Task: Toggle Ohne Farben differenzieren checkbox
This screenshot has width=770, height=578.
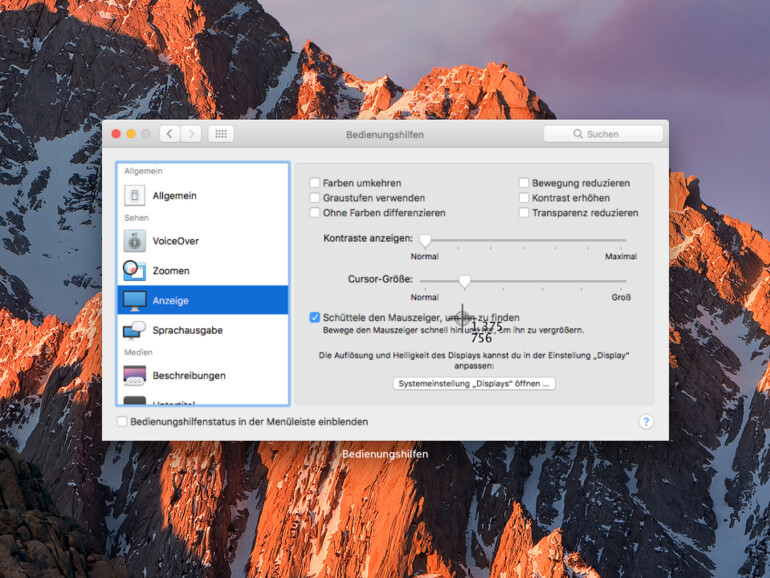Action: click(315, 213)
